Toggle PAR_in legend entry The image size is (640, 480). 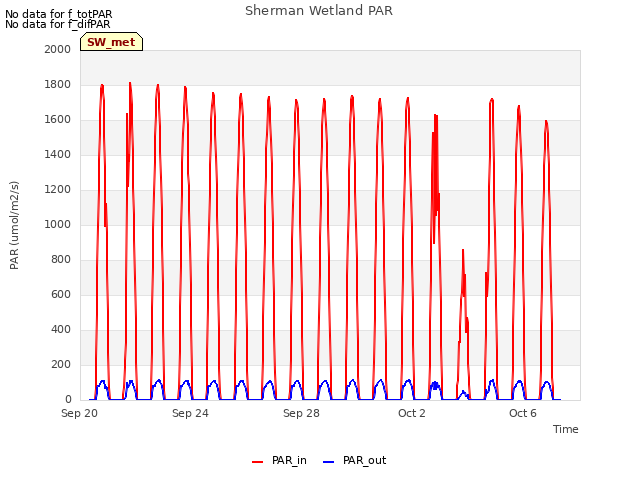(279, 461)
